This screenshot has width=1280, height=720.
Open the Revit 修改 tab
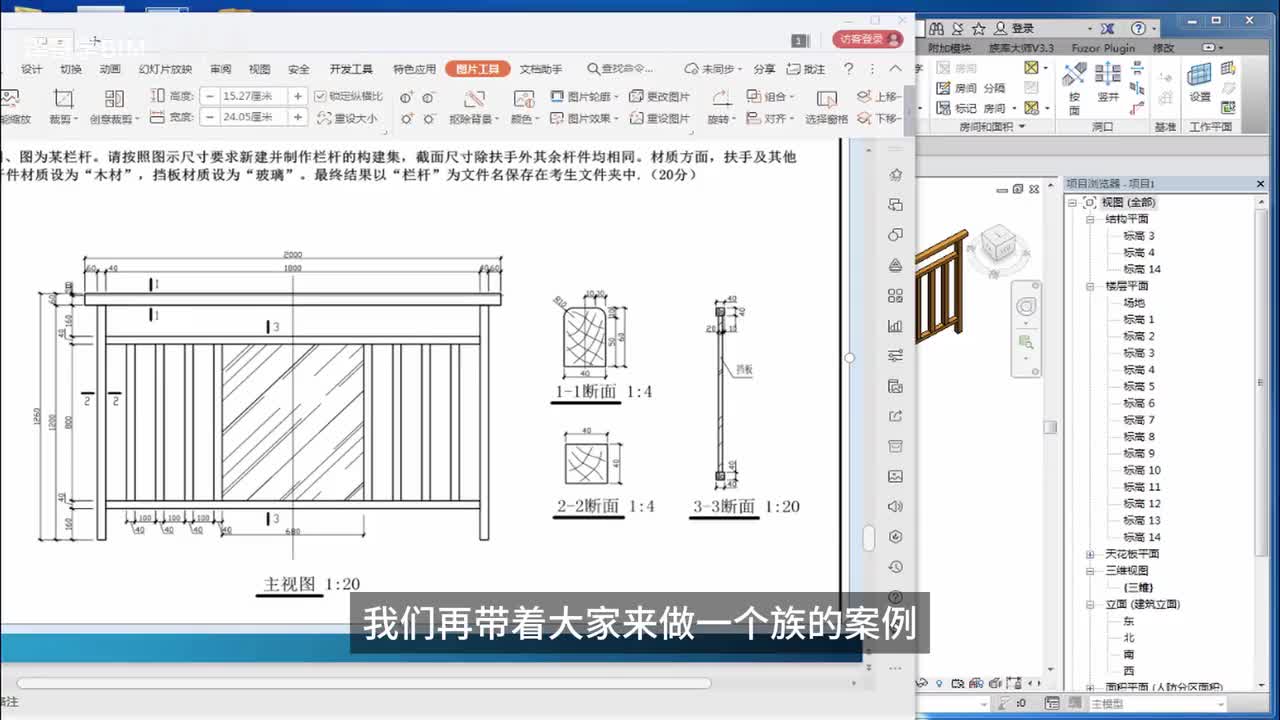[x=1164, y=48]
